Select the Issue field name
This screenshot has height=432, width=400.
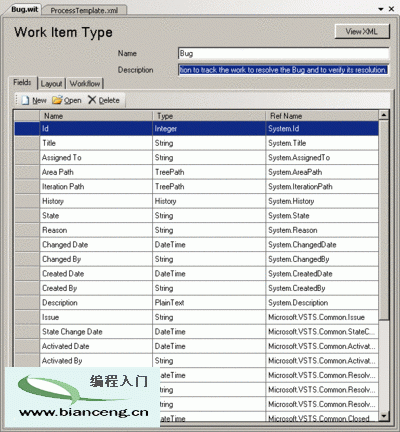(96, 317)
